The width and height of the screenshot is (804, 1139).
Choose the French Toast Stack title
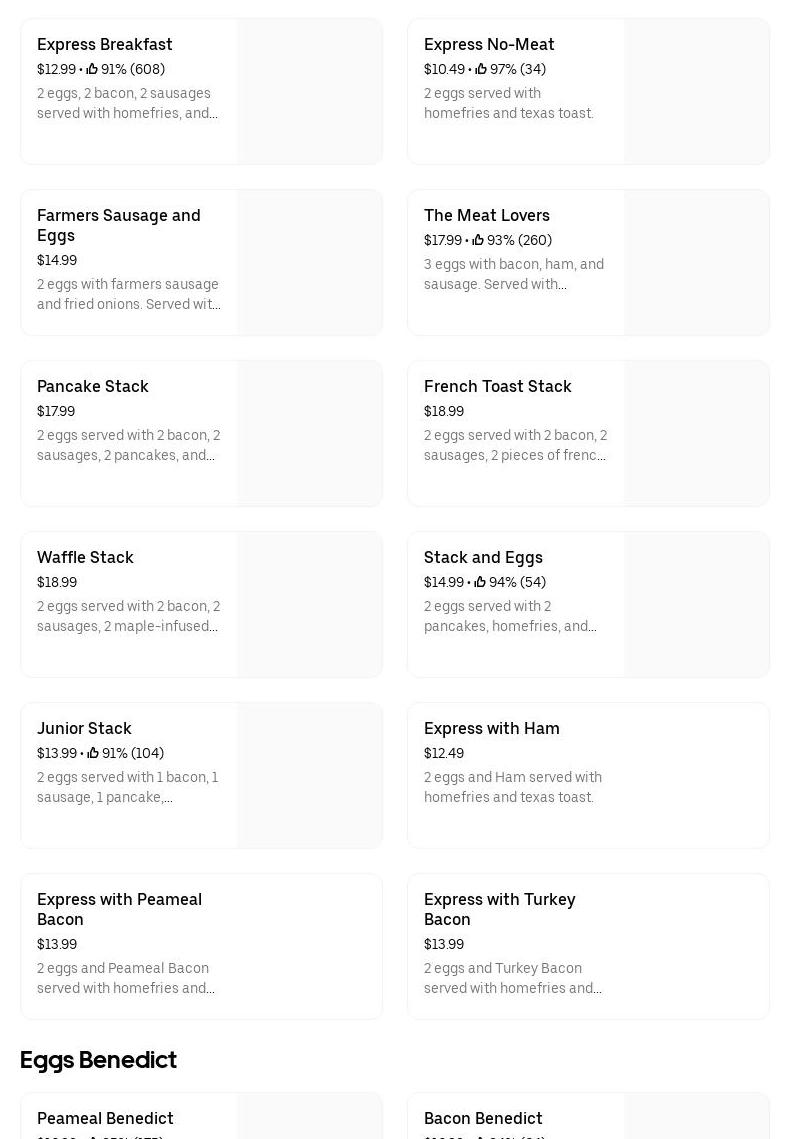coord(497,386)
